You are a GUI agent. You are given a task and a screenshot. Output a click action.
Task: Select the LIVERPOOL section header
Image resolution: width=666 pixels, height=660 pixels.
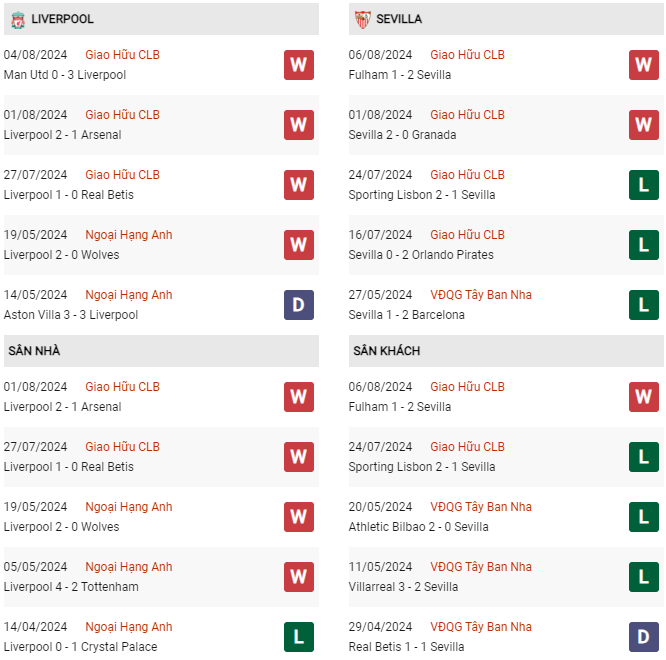63,19
